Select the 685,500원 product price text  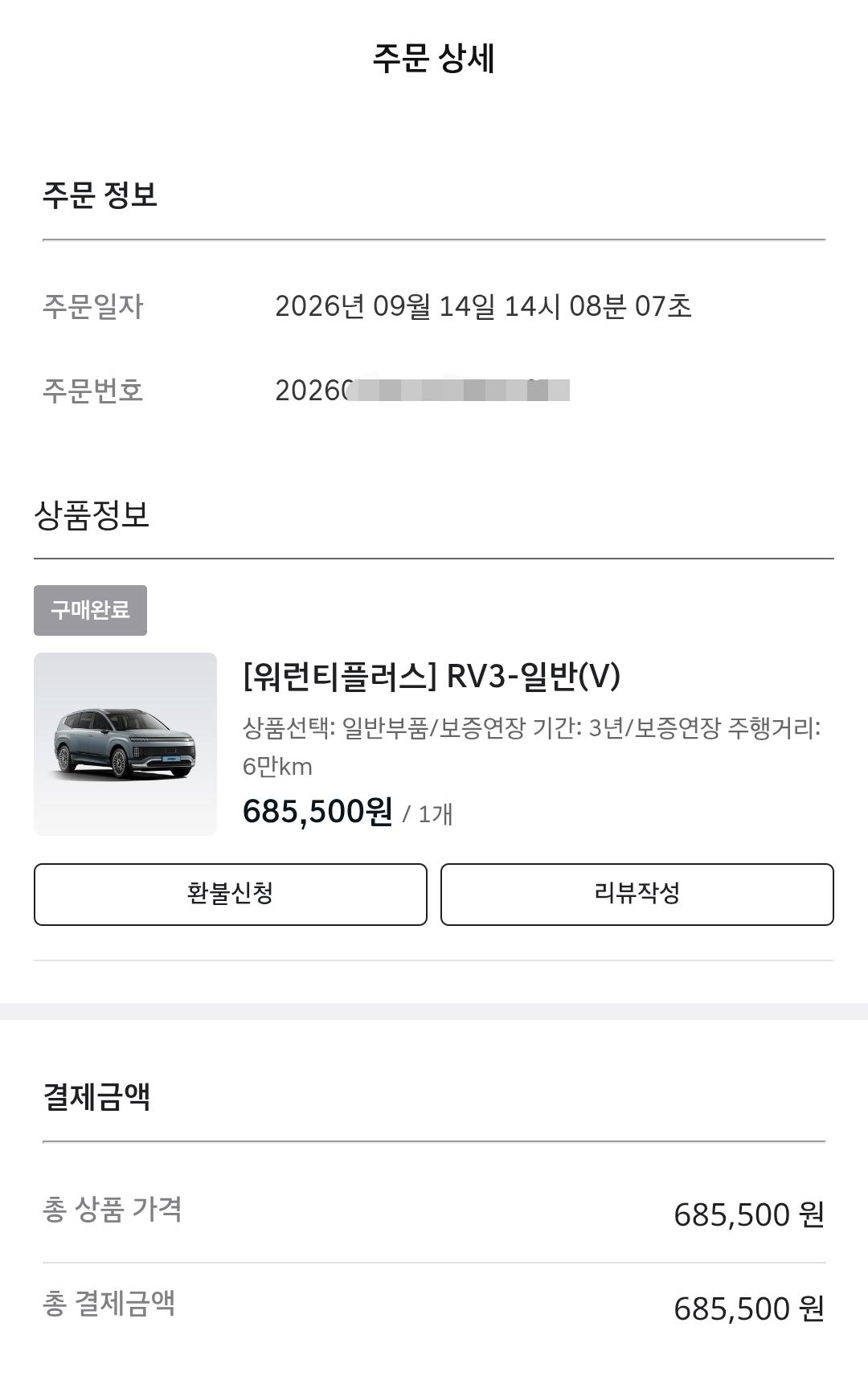pyautogui.click(x=317, y=811)
